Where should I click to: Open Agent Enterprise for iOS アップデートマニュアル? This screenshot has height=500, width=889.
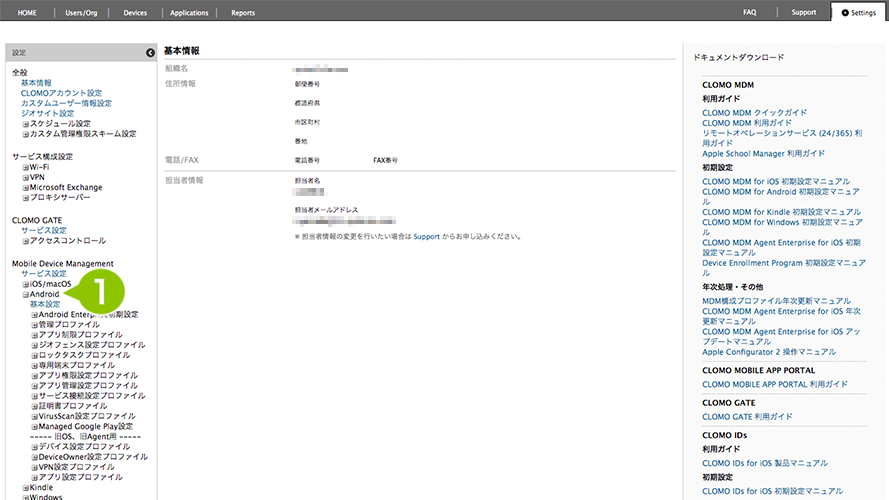[x=781, y=337]
